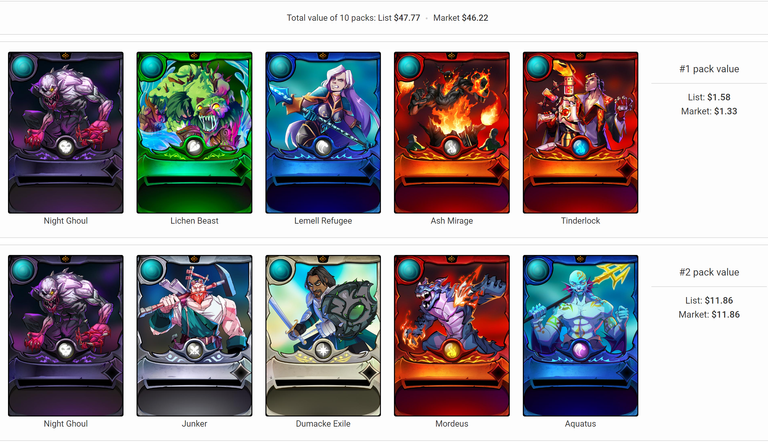Image resolution: width=768 pixels, height=442 pixels.
Task: Click the death skull icon on first Night Ghoul
Action: 66,147
